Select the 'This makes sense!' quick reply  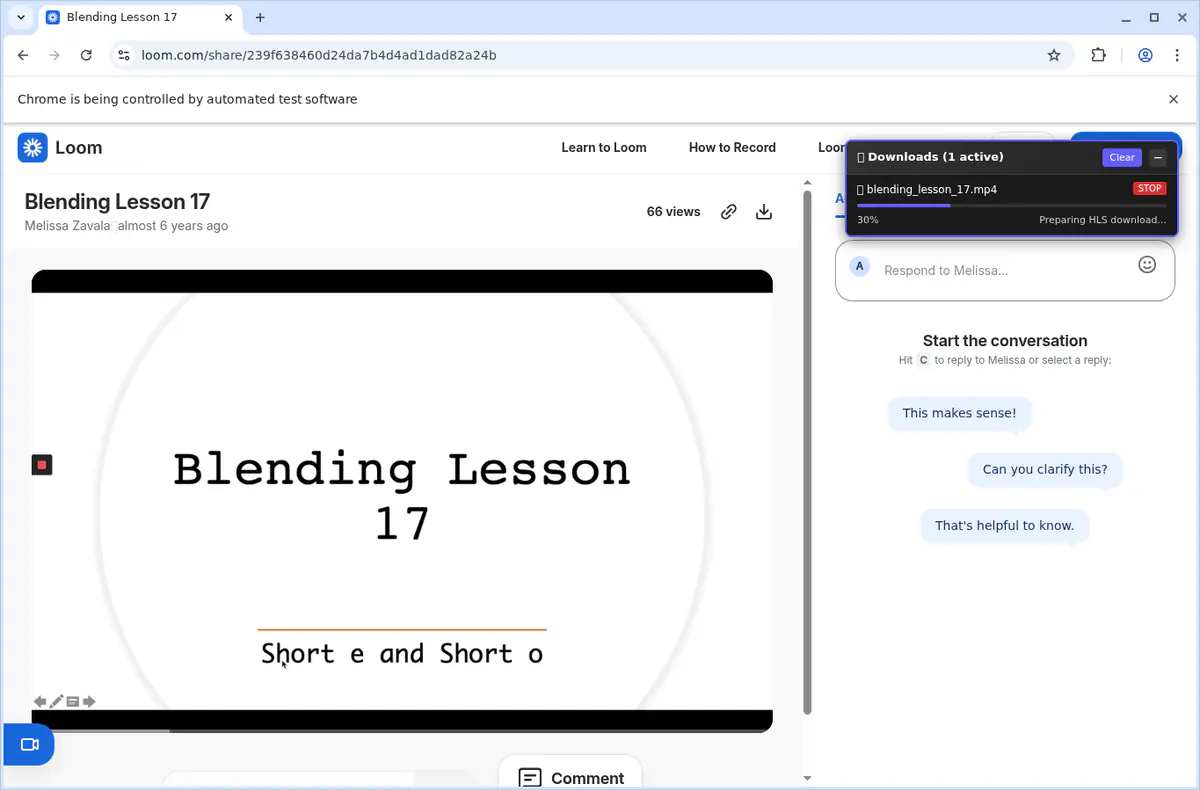(959, 413)
